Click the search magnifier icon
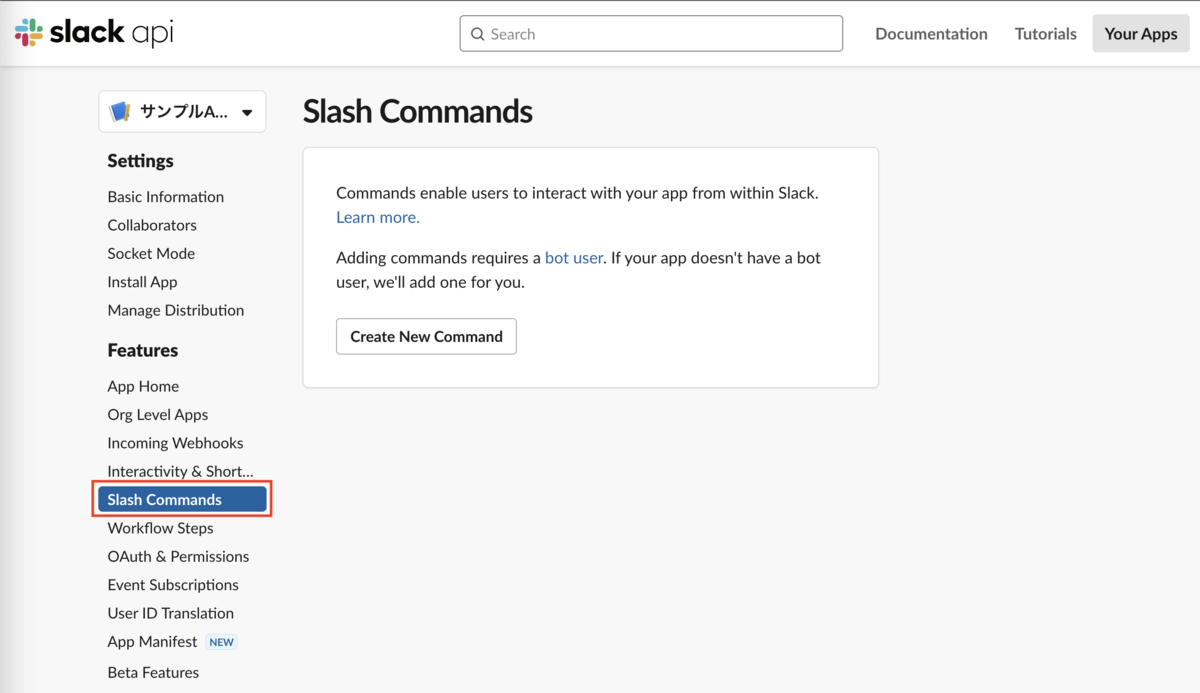This screenshot has width=1200, height=693. pyautogui.click(x=478, y=34)
